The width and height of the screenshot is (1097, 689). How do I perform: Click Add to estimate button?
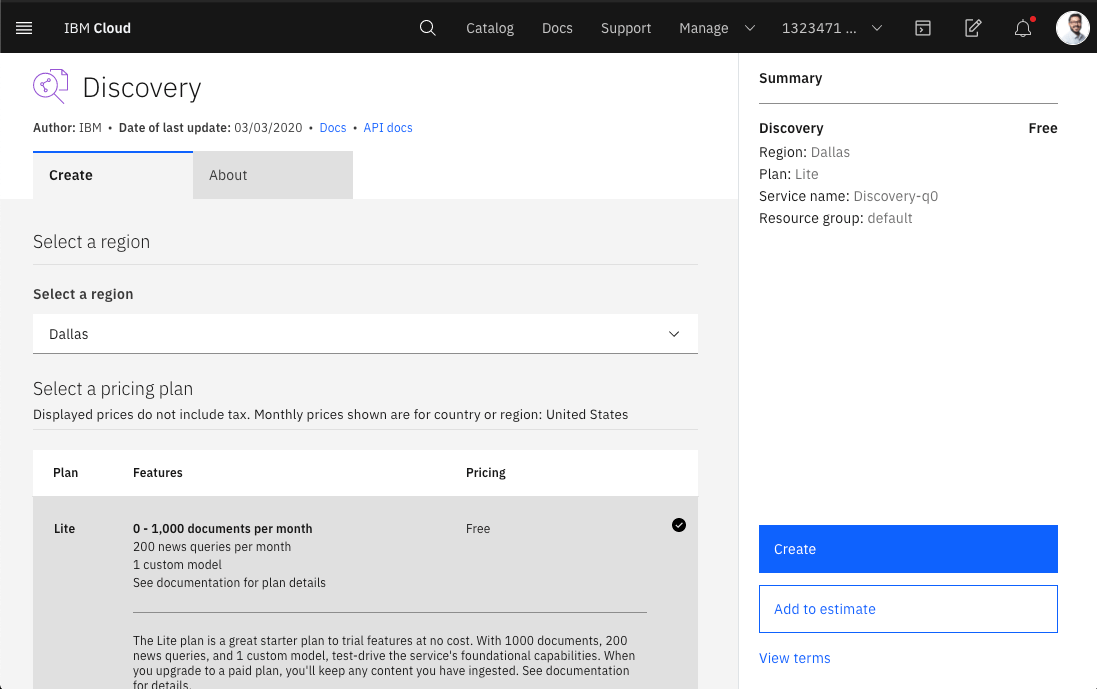tap(908, 609)
